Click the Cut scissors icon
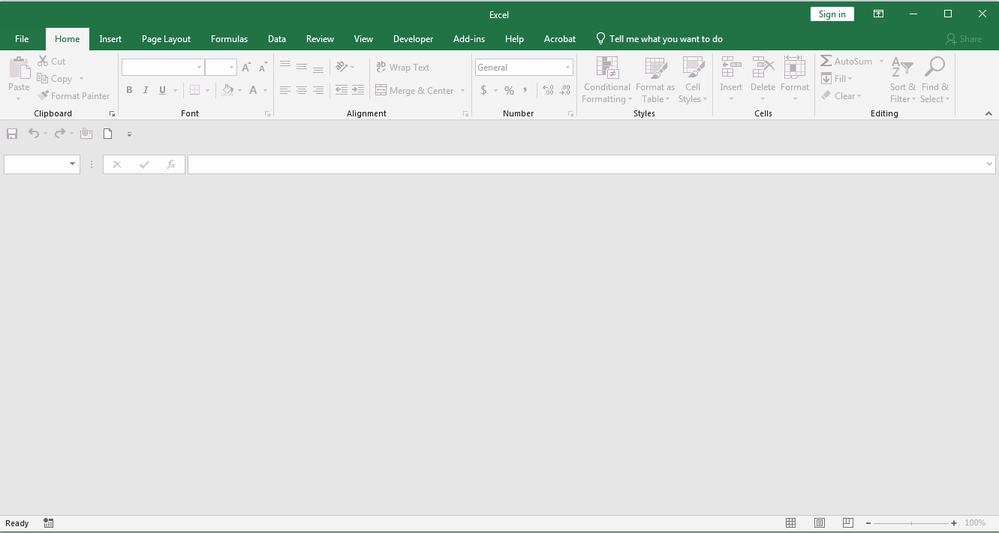The width and height of the screenshot is (999, 533). tap(43, 61)
